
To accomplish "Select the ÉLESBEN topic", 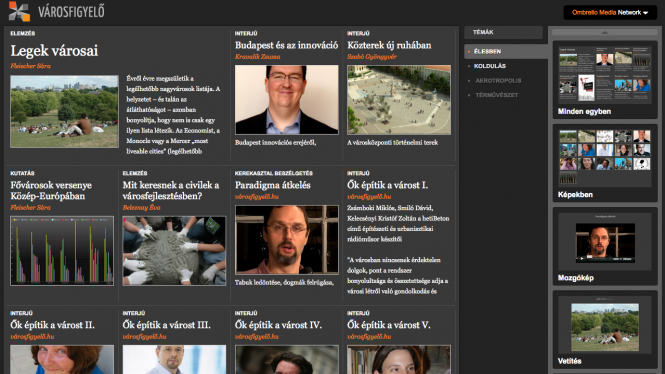I will point(487,51).
